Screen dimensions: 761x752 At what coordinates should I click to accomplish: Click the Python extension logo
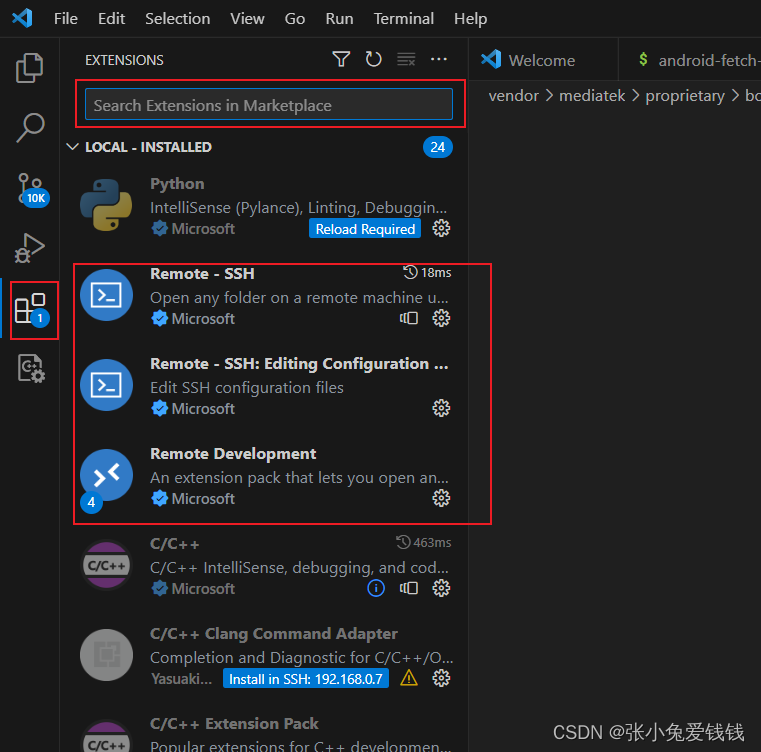click(106, 205)
